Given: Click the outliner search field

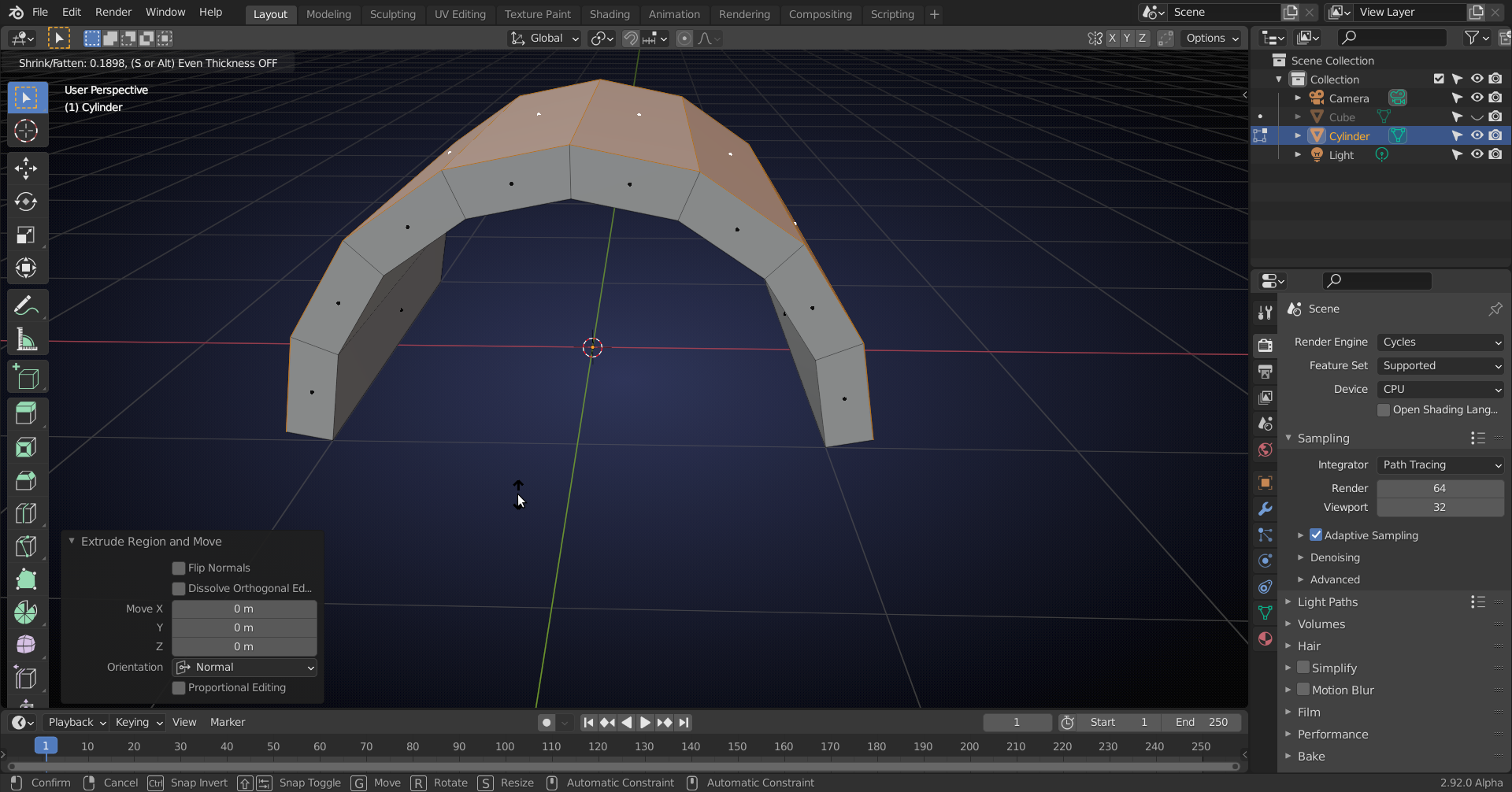Looking at the screenshot, I should [1392, 37].
